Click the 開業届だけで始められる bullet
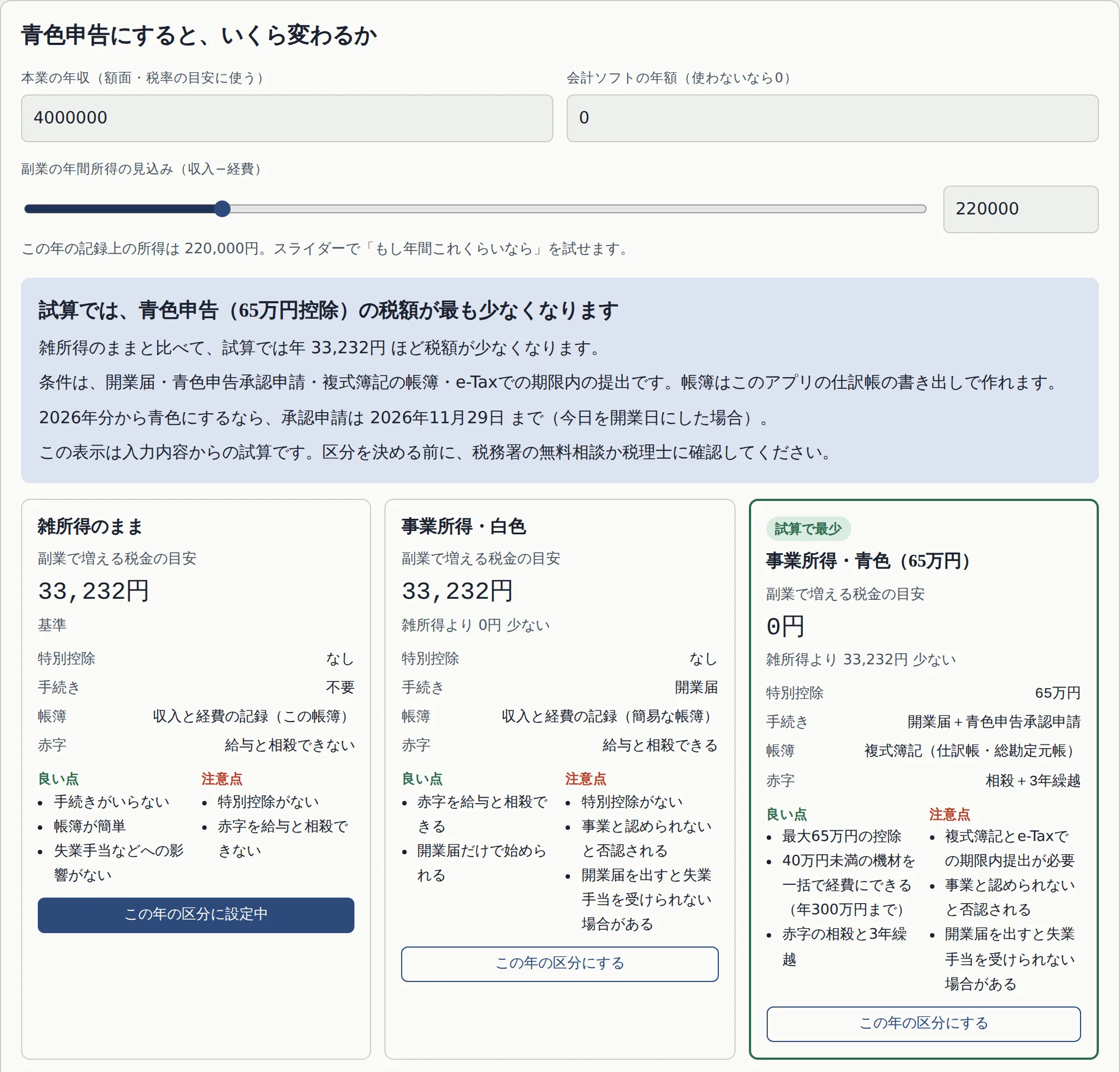Screen dimensions: 1120x1072 tap(481, 863)
